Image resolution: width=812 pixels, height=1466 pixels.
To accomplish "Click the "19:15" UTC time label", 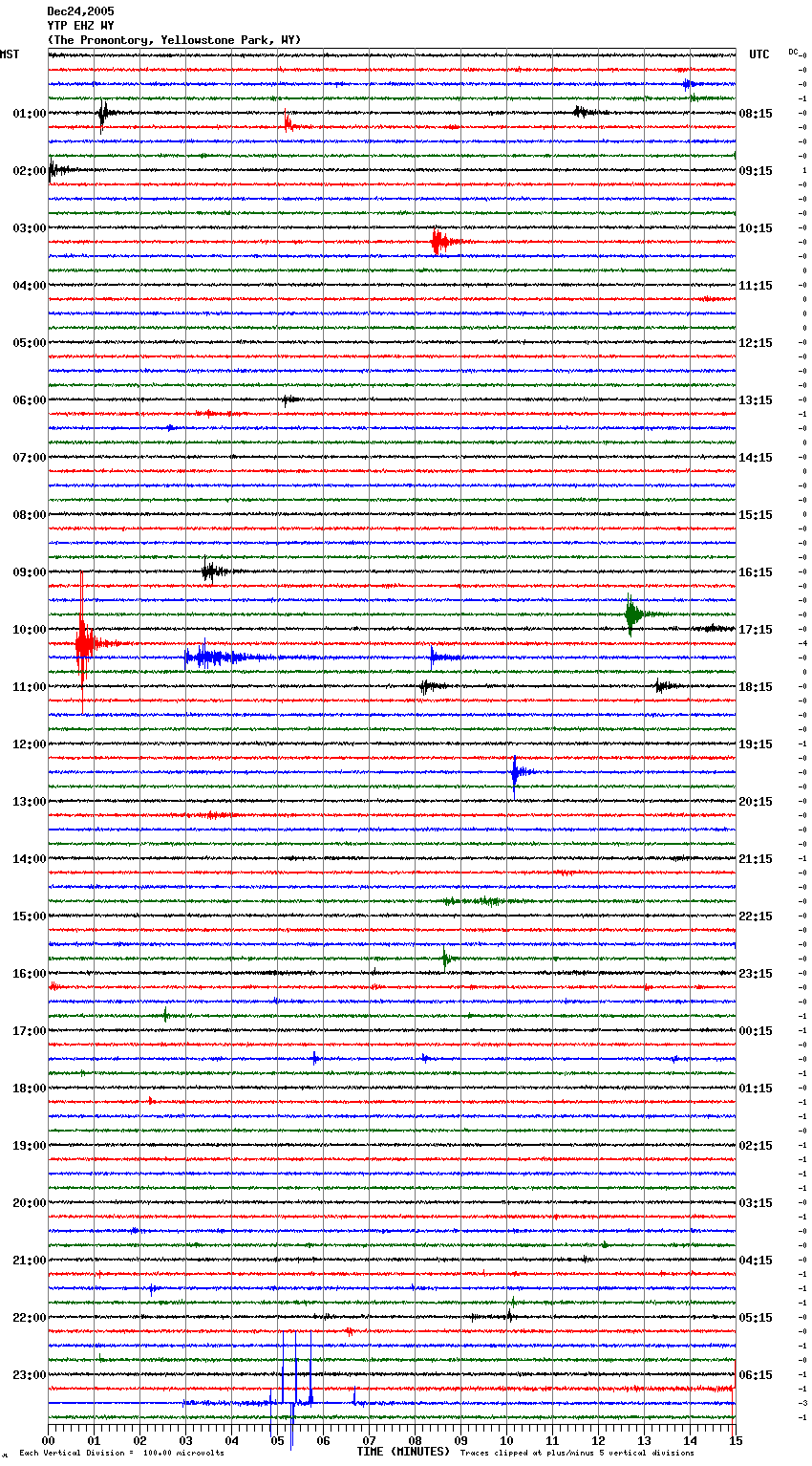I will (x=756, y=744).
